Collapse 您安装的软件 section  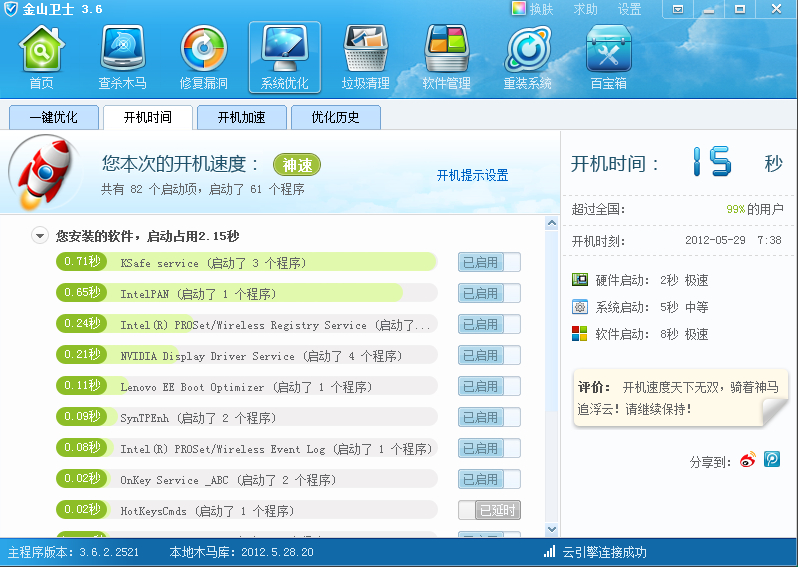point(40,236)
